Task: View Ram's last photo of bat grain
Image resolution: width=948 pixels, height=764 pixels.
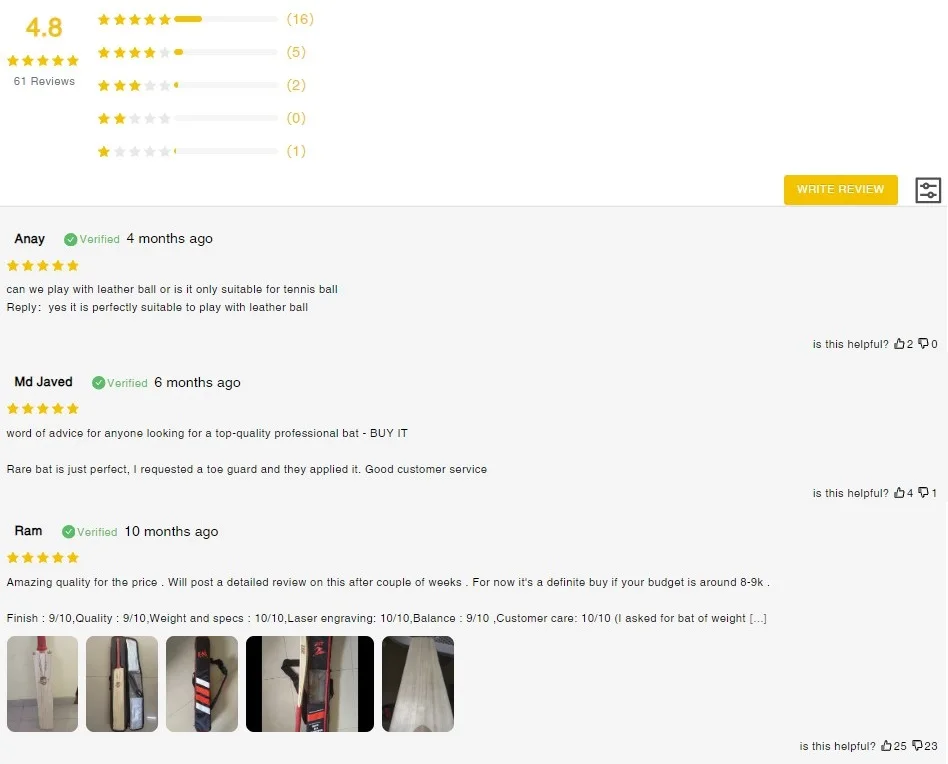Action: (418, 684)
